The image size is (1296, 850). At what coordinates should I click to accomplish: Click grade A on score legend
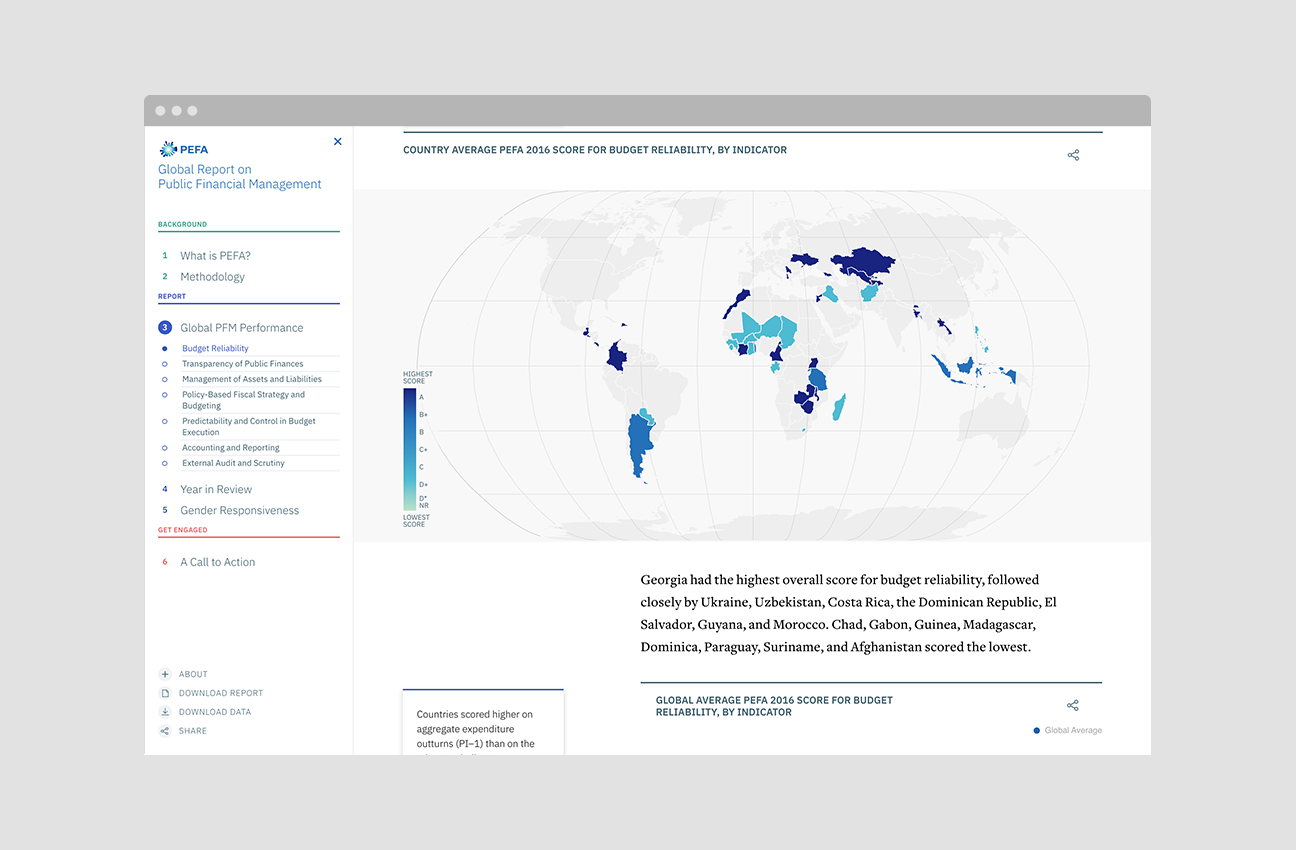422,397
